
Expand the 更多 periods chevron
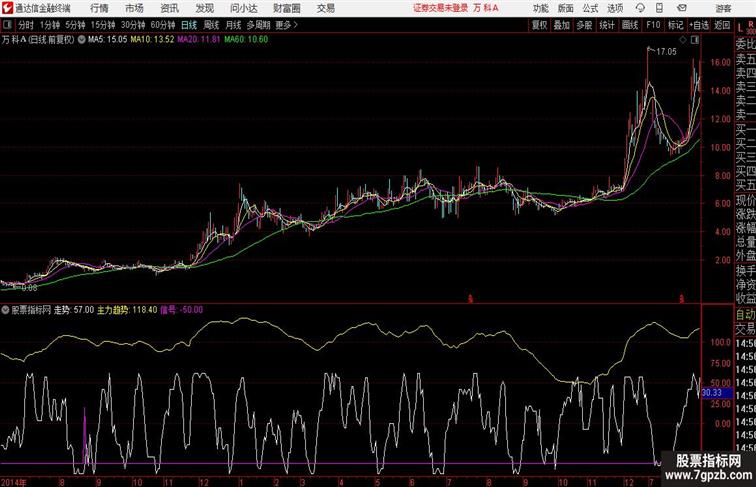296,25
